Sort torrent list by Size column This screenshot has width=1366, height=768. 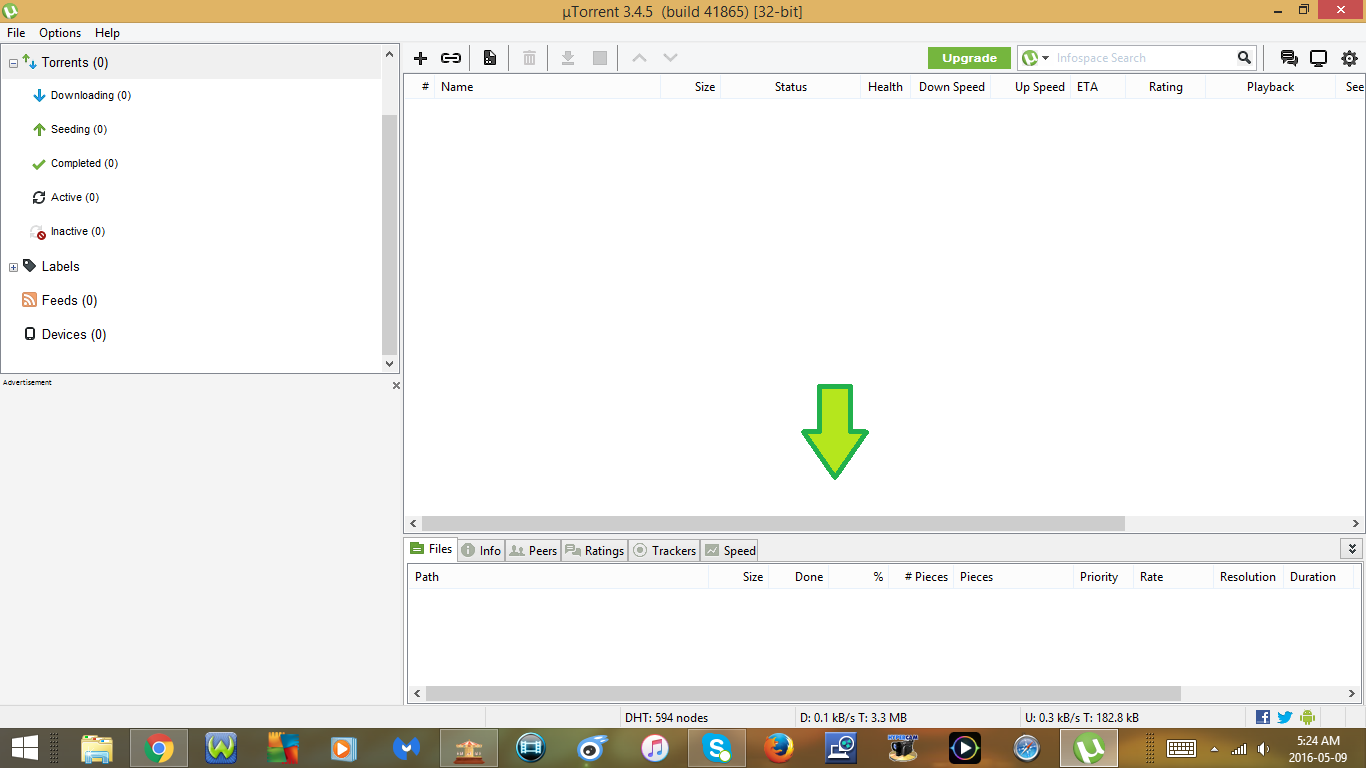coord(691,87)
